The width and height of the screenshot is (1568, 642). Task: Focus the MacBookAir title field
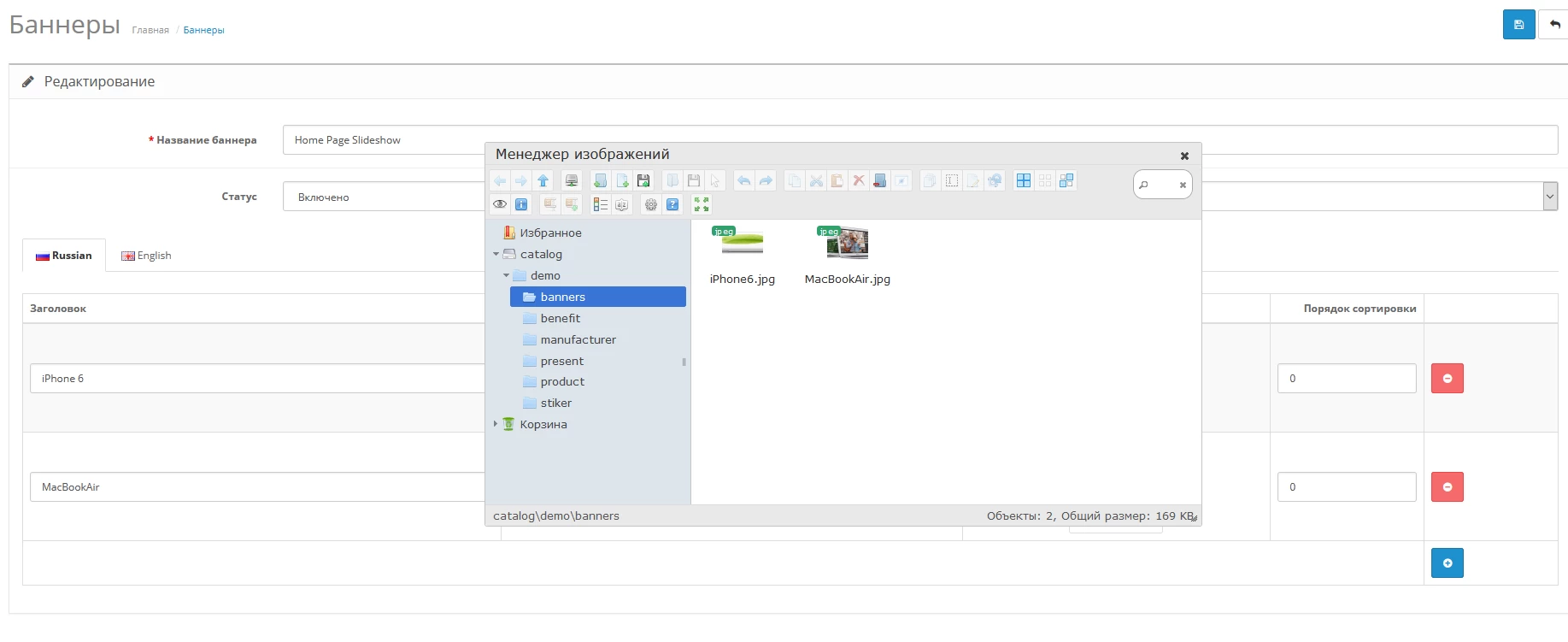point(257,486)
